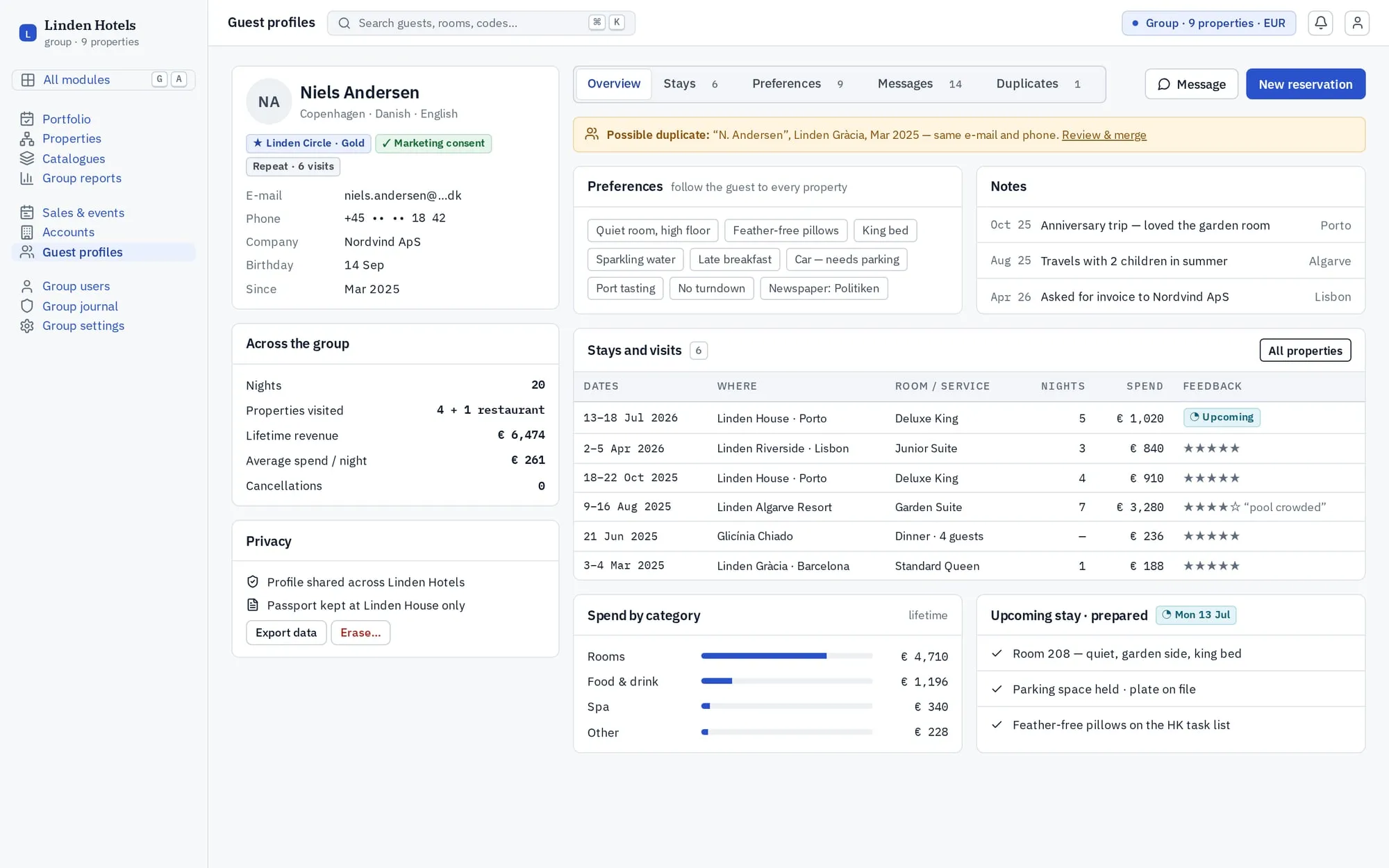Click the Sales & events icon
Image resolution: width=1389 pixels, height=868 pixels.
click(x=27, y=212)
